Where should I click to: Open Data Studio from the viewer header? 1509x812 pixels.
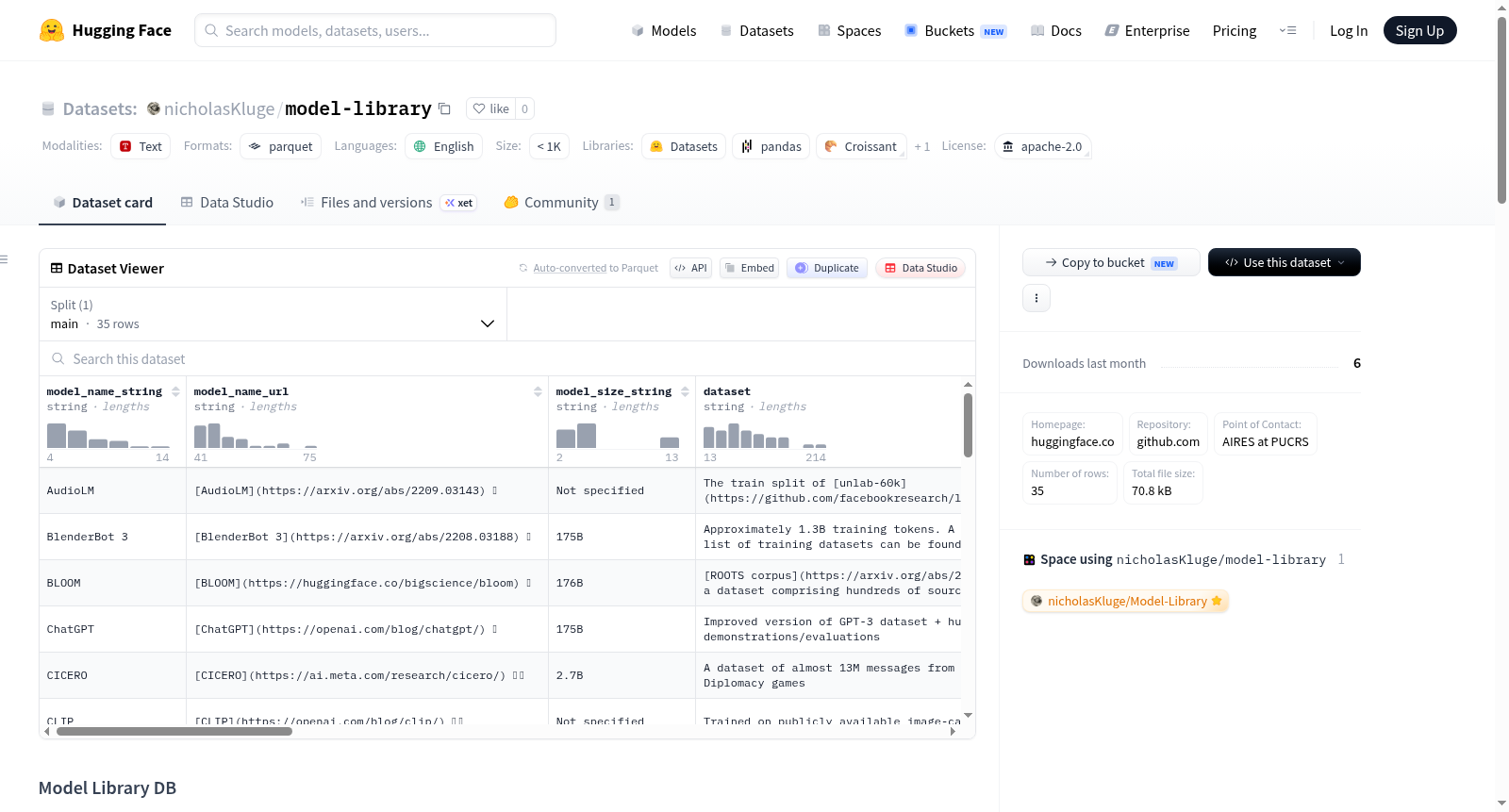click(x=920, y=268)
